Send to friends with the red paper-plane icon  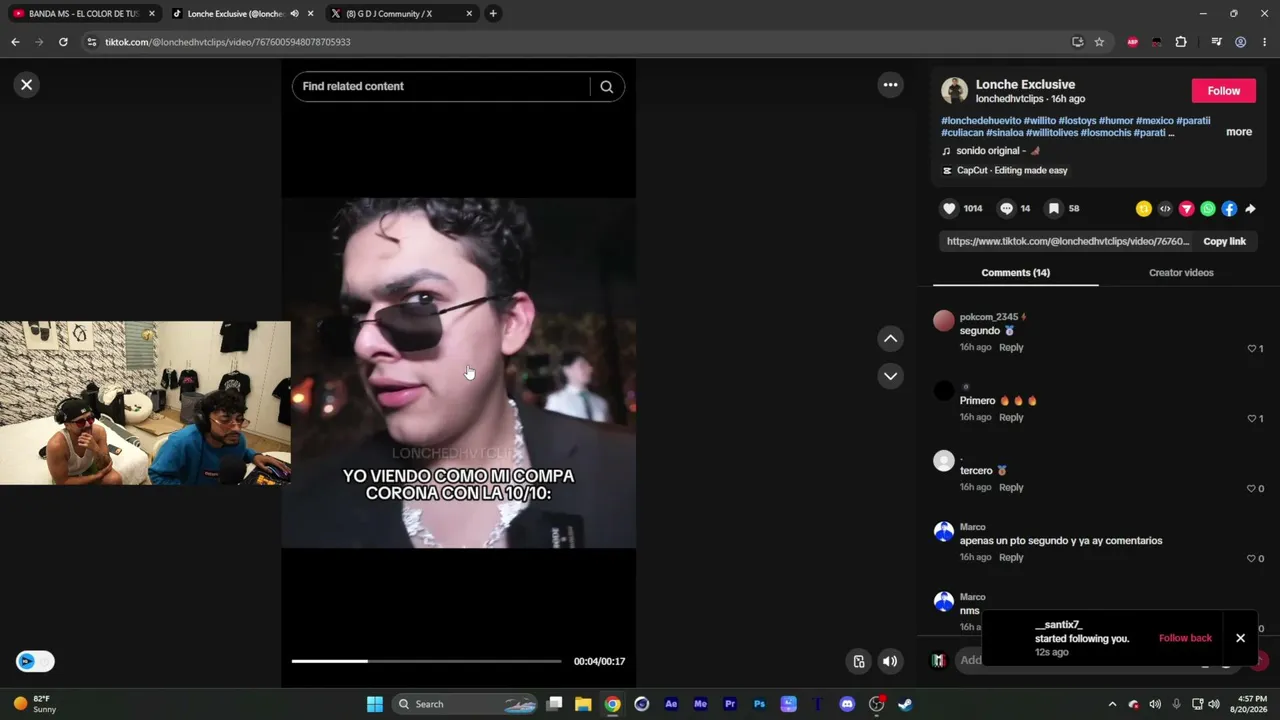1186,209
